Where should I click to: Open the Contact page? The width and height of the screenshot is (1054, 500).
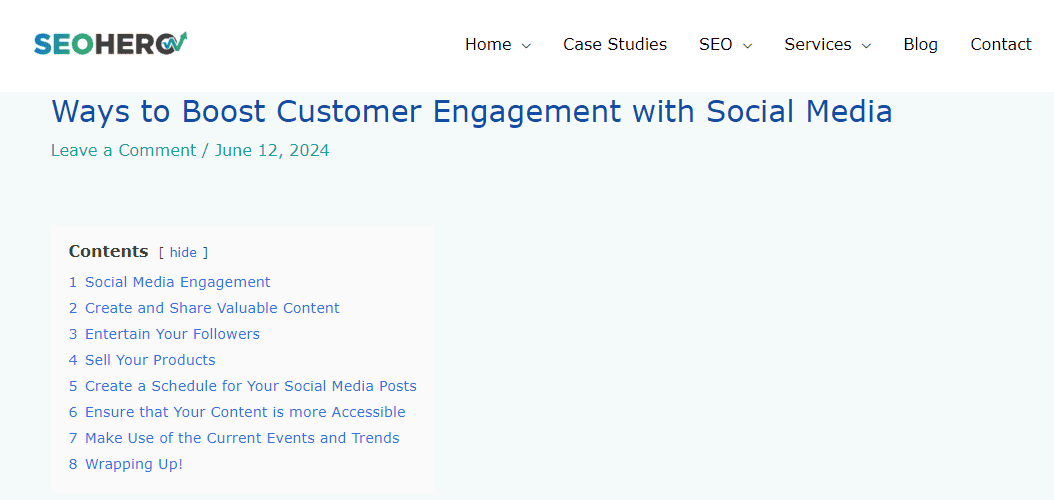click(1000, 44)
